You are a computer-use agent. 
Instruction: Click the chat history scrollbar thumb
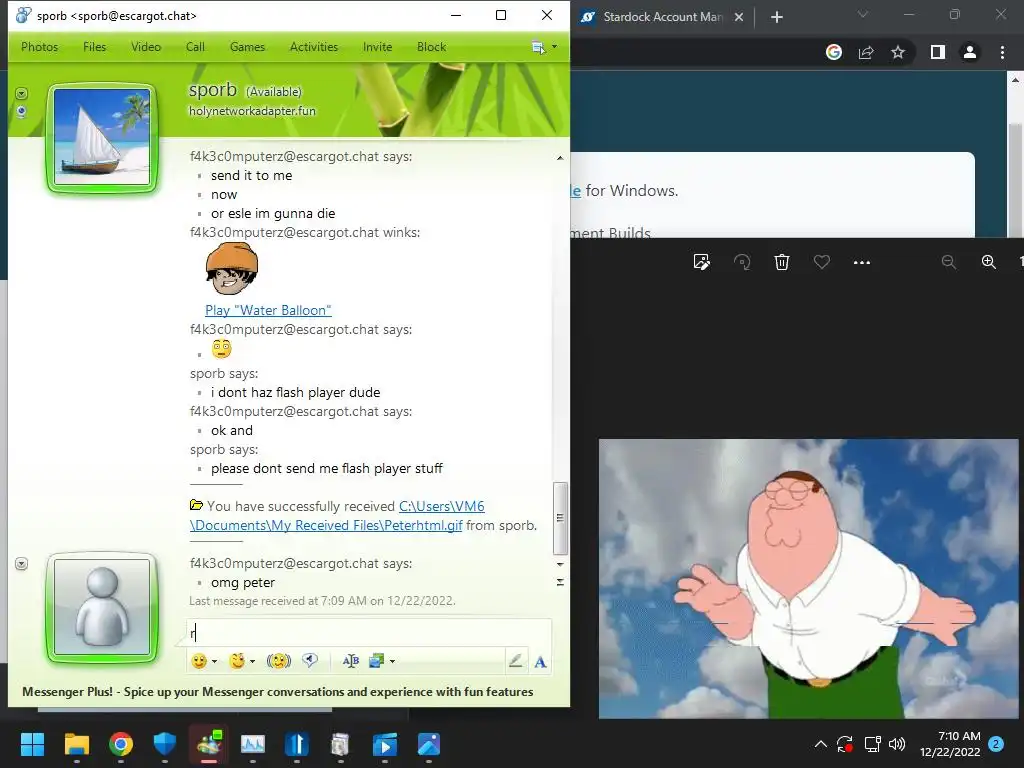560,518
